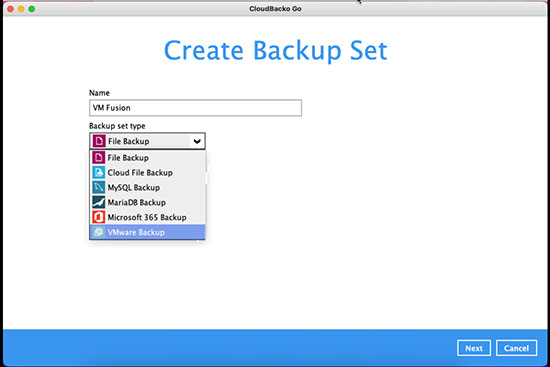Image resolution: width=550 pixels, height=367 pixels.
Task: Proceed with the Next button
Action: tap(474, 348)
